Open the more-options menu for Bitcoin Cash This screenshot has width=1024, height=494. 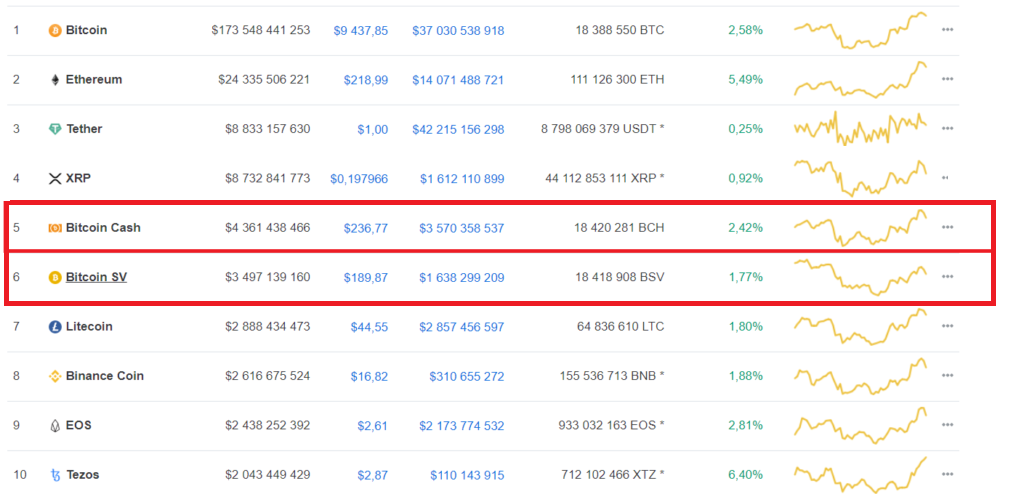(947, 227)
